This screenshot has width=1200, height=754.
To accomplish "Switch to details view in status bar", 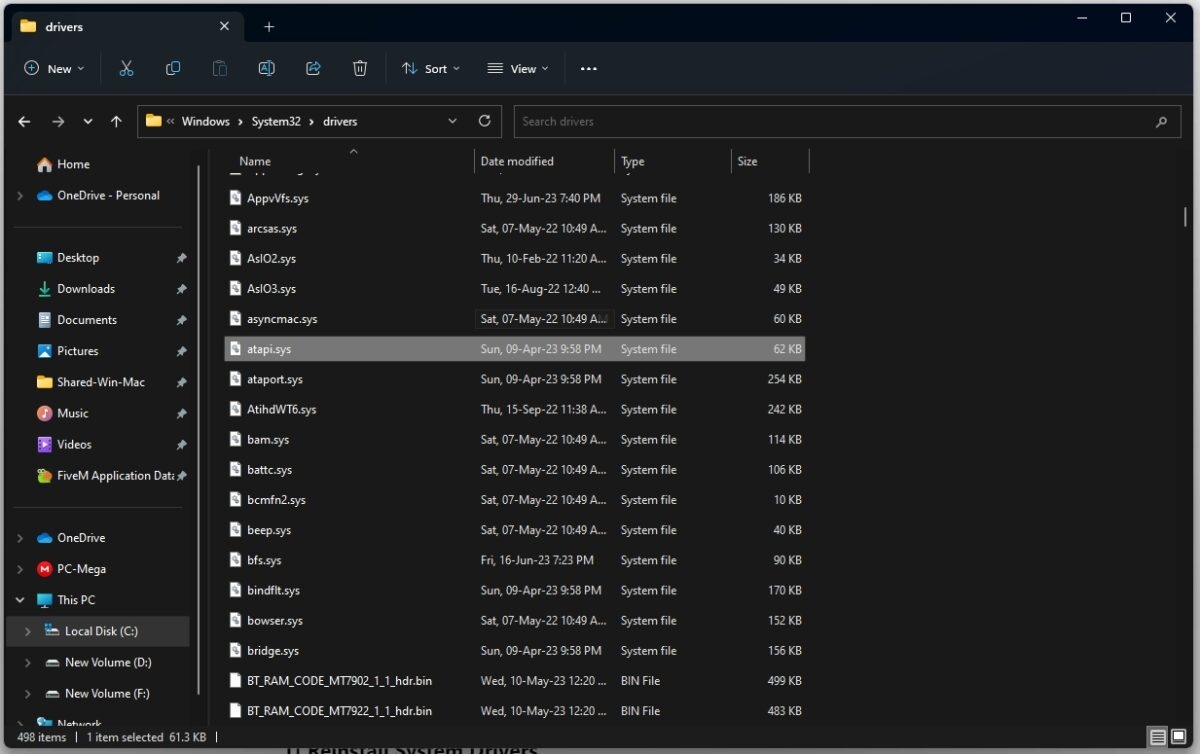I will (x=1157, y=738).
